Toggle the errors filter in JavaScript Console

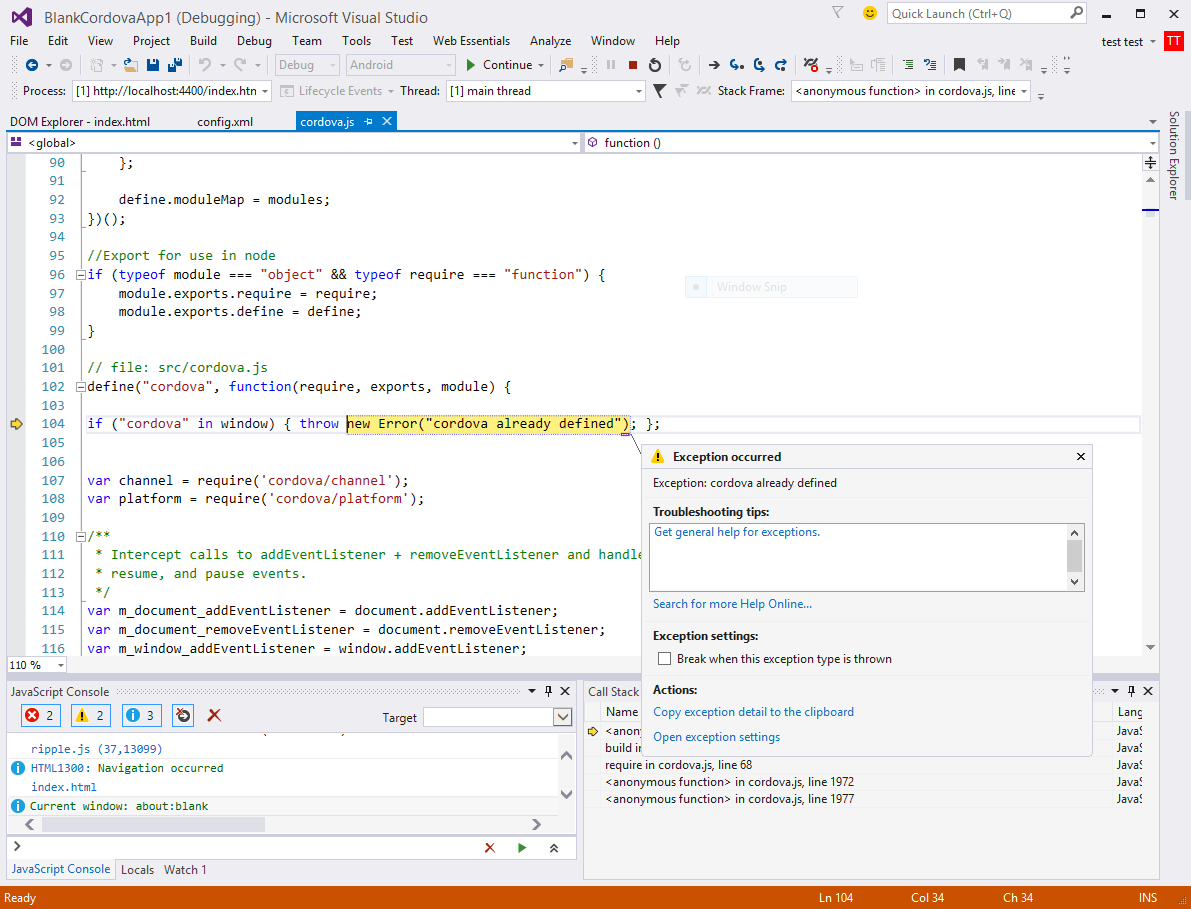tap(41, 715)
